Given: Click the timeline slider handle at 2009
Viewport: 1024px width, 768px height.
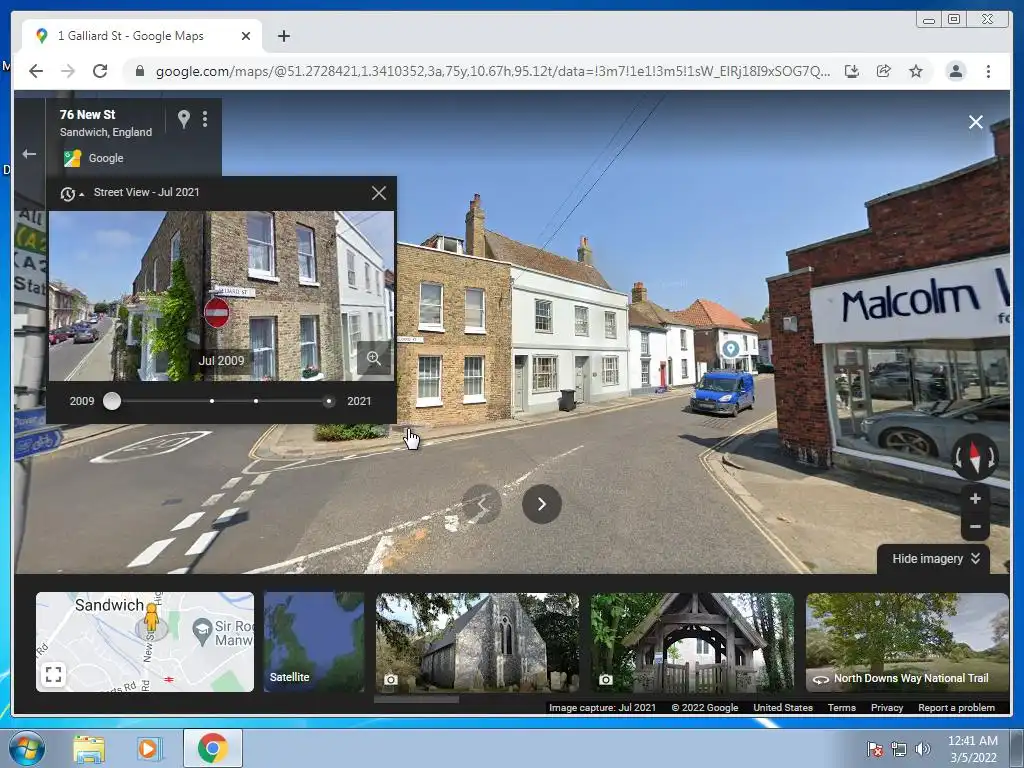Looking at the screenshot, I should pos(112,401).
